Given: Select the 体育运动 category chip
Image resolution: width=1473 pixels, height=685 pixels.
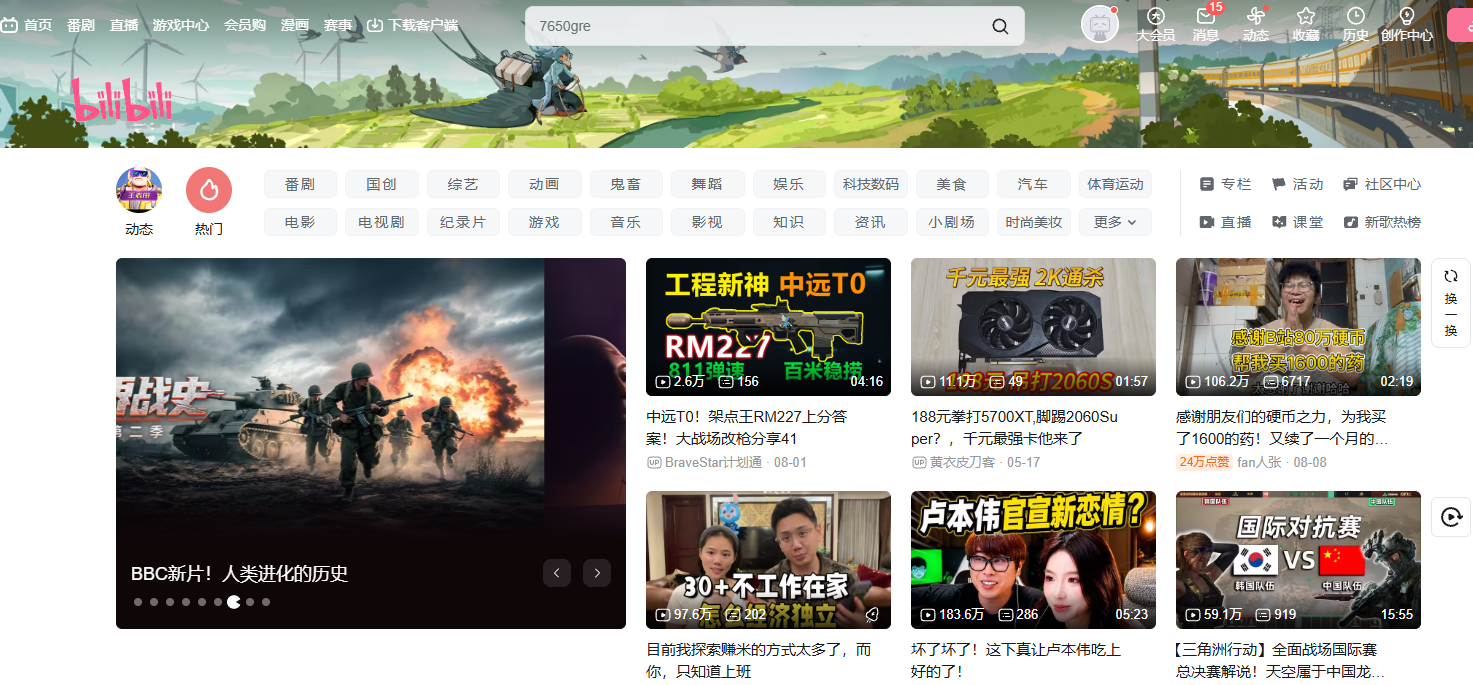Looking at the screenshot, I should 1115,184.
